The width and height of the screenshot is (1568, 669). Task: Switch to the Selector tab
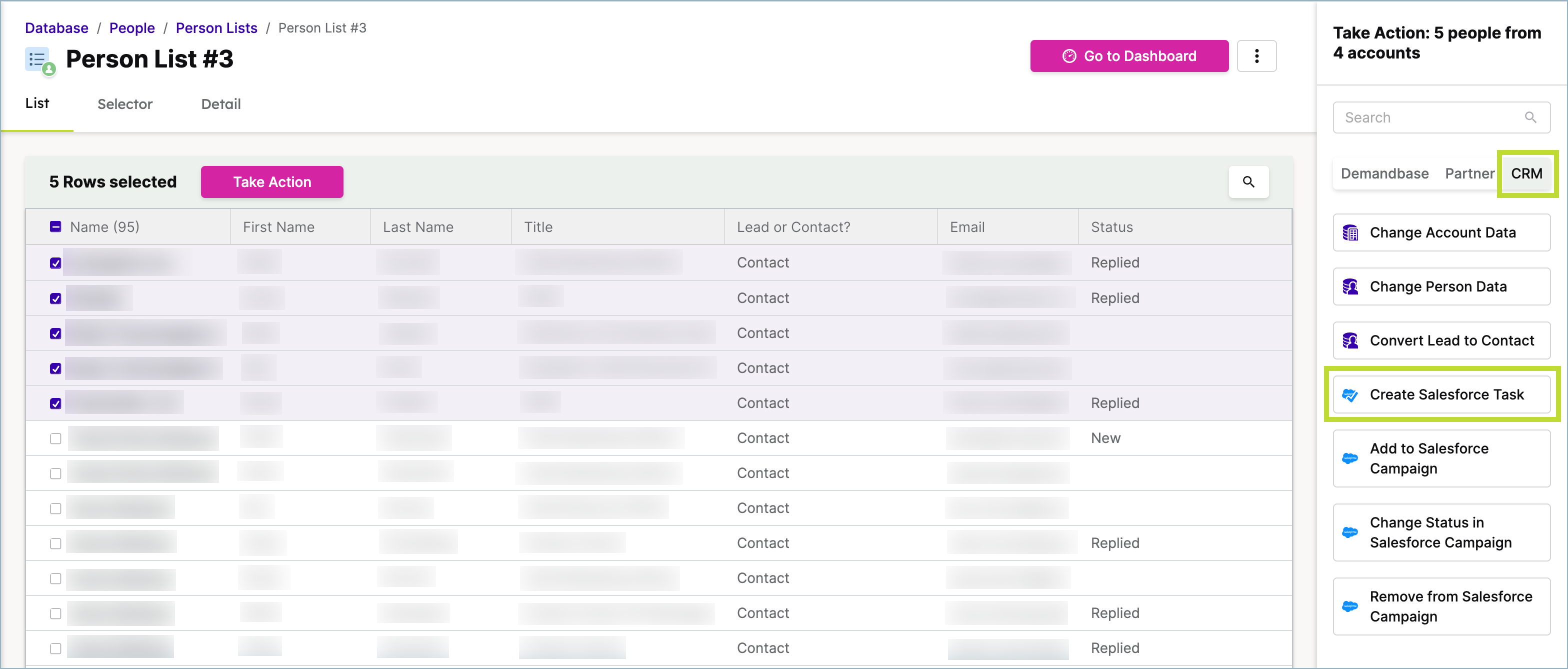click(125, 104)
